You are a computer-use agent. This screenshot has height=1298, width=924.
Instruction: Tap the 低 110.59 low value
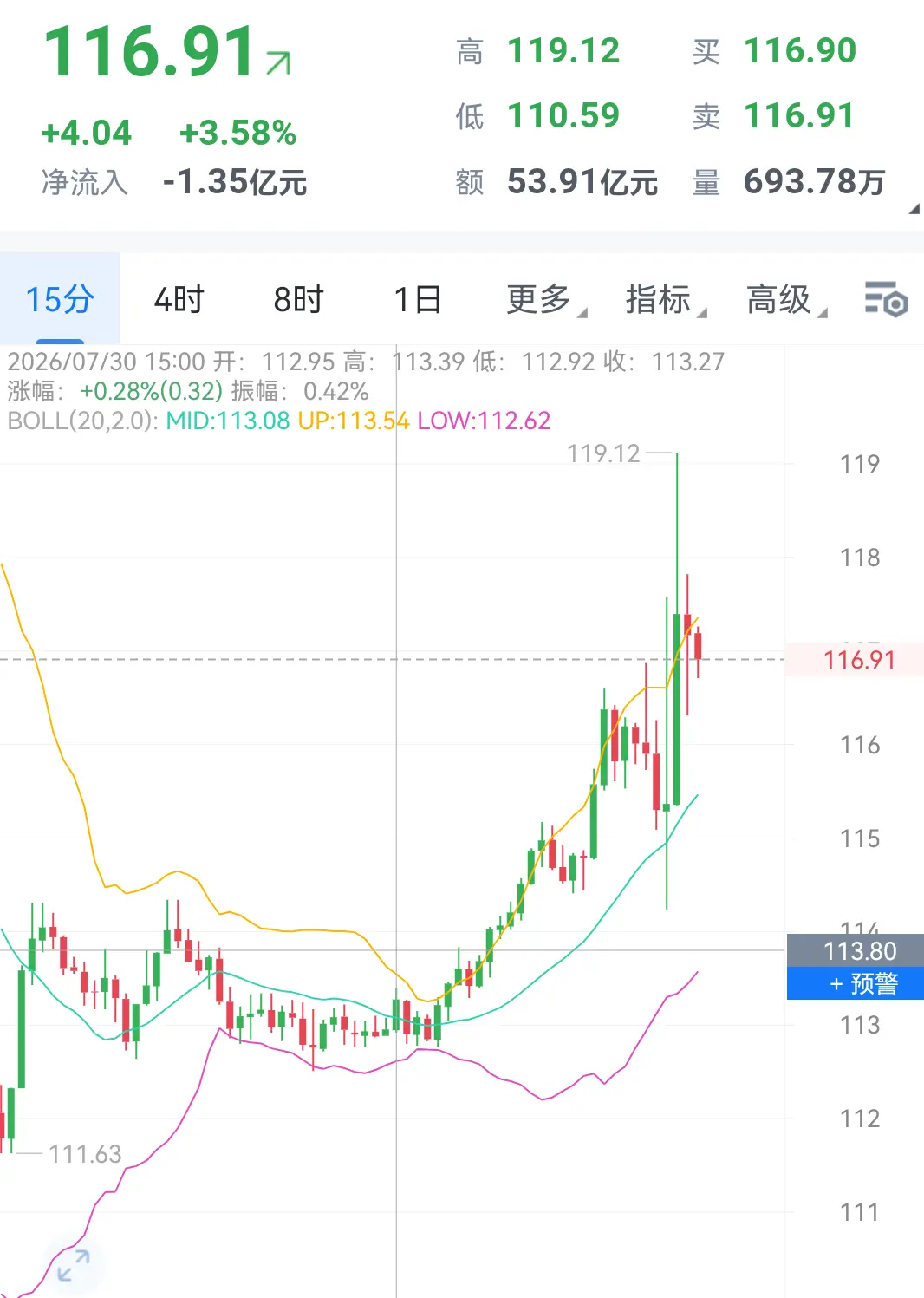pyautogui.click(x=563, y=116)
